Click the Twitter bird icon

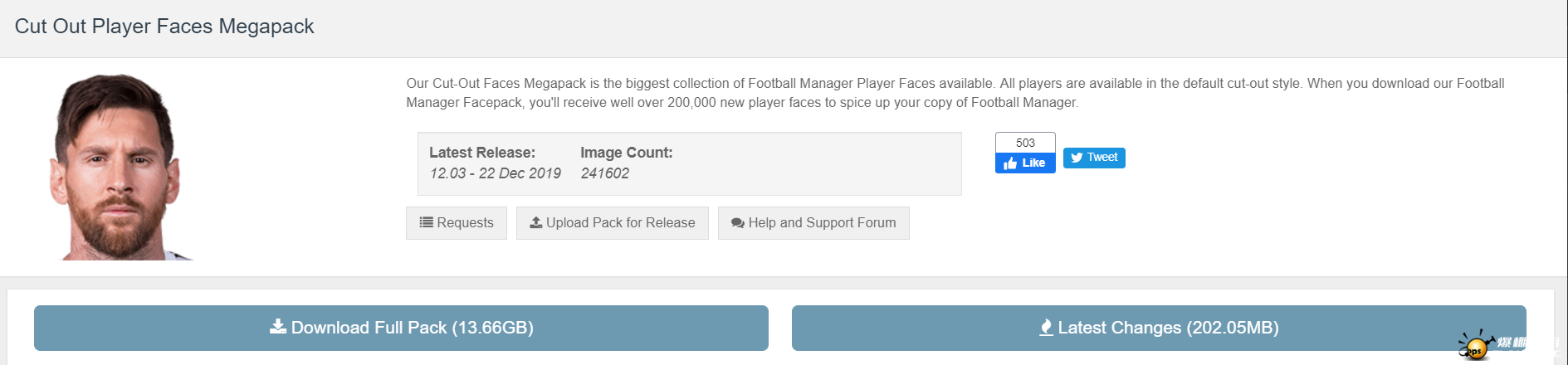[1077, 158]
